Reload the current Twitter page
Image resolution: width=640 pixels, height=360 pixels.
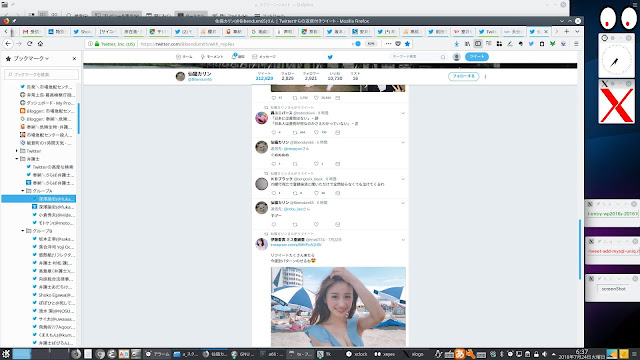point(29,44)
